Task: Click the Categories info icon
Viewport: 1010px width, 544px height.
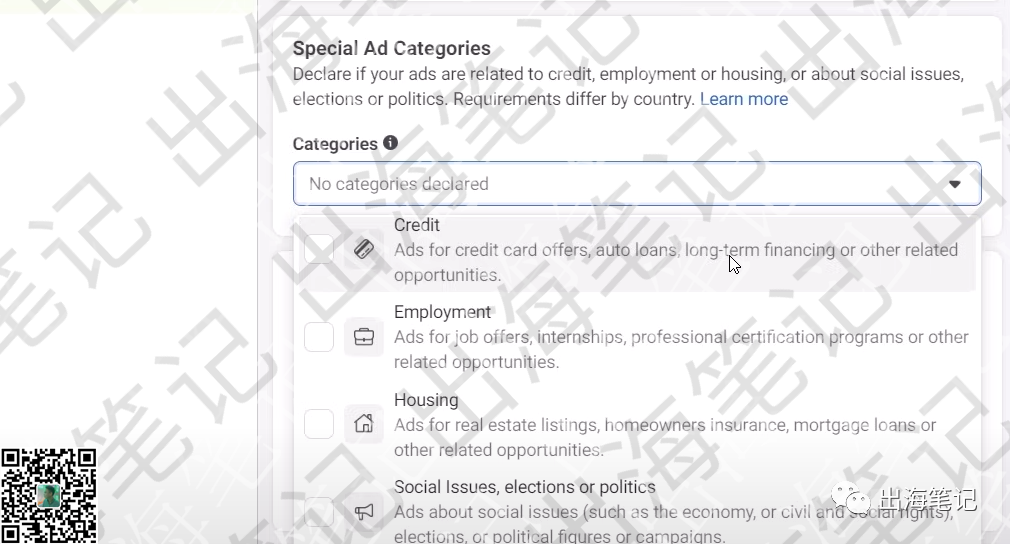Action: tap(390, 143)
